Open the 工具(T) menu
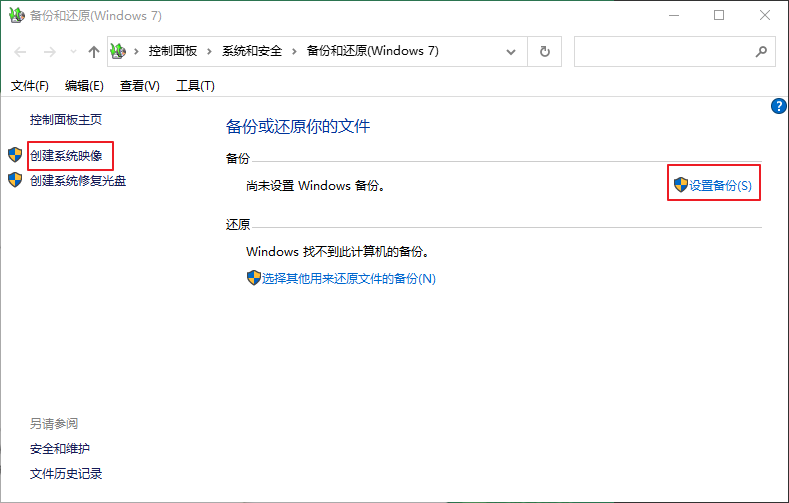The height and width of the screenshot is (503, 789). point(195,86)
